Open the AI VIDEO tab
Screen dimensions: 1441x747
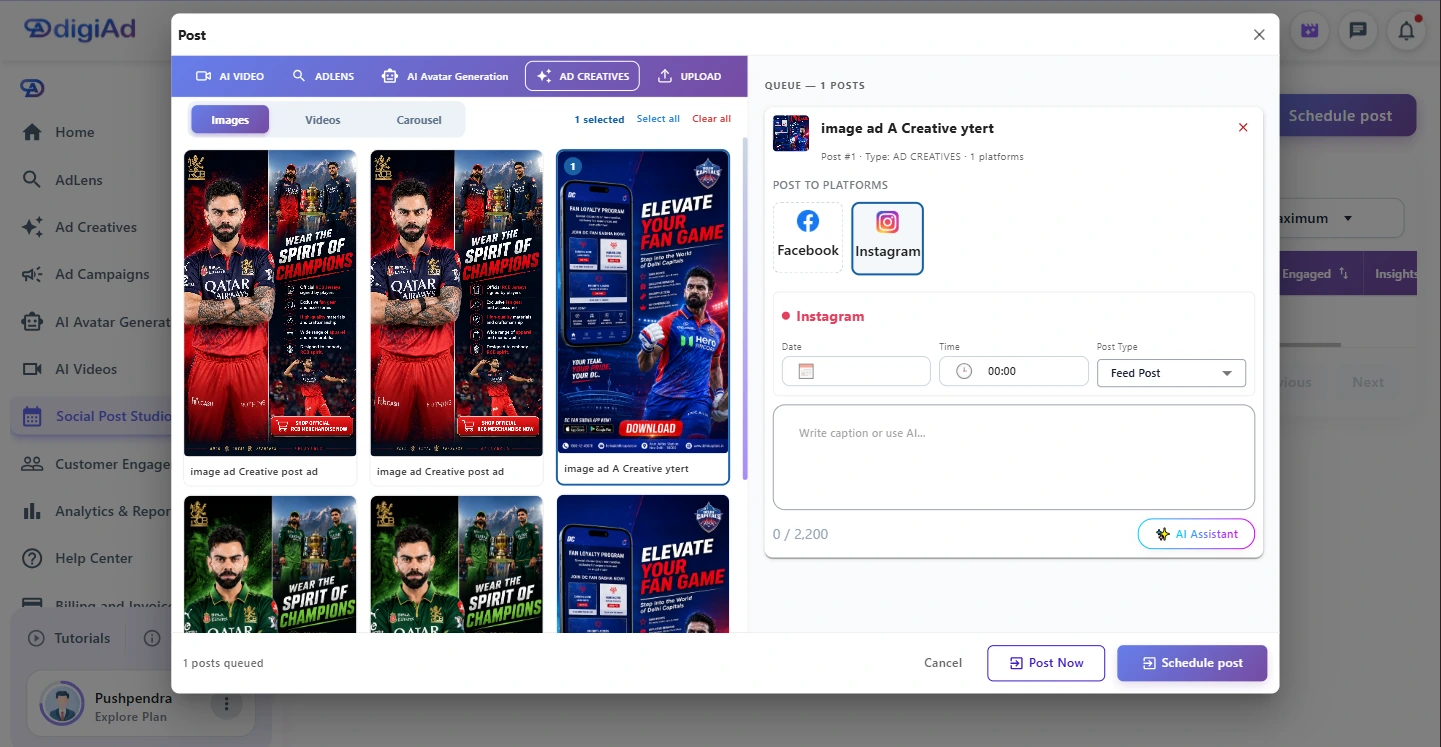click(x=229, y=76)
